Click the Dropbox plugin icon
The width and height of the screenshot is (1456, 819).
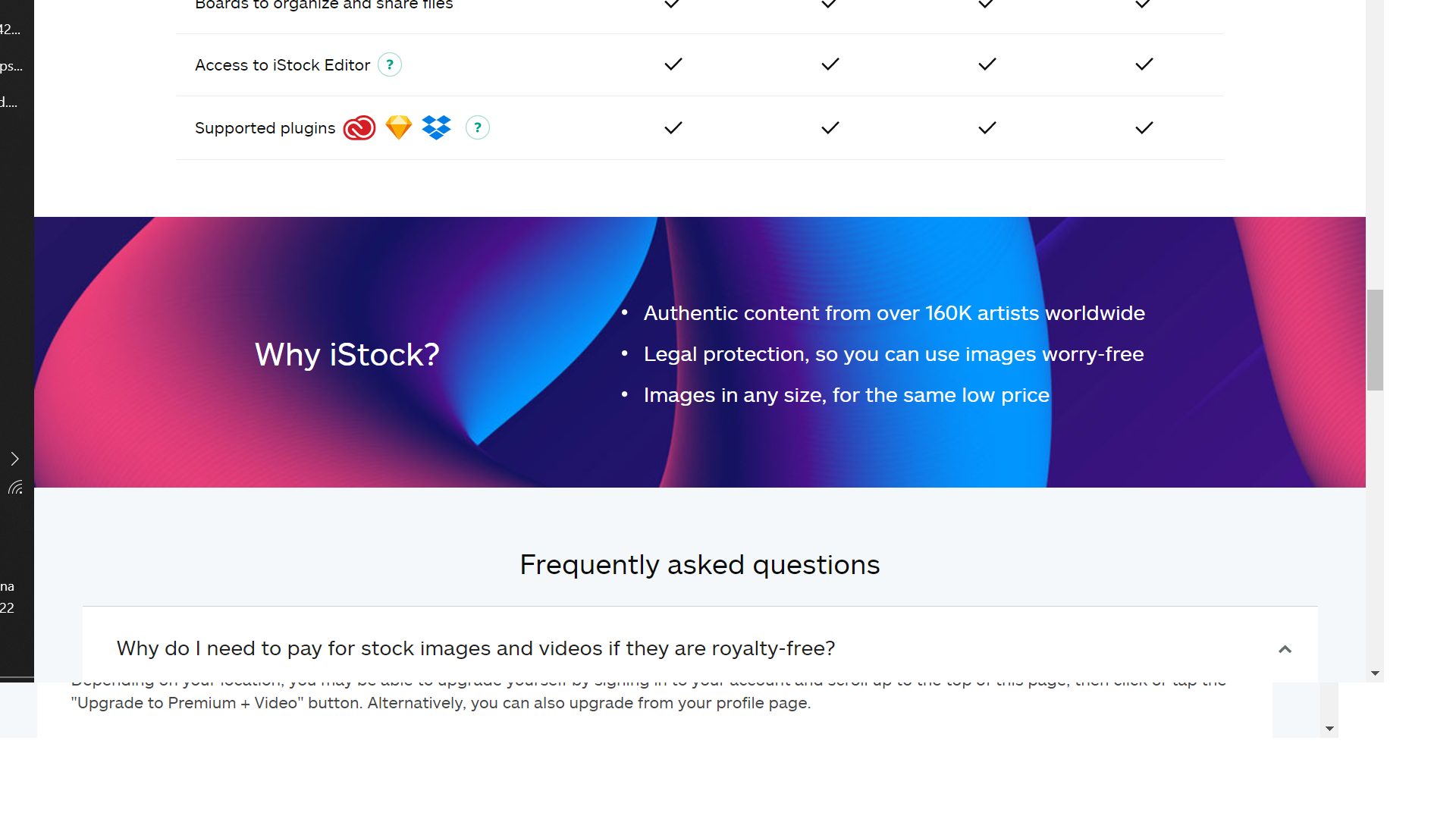point(437,127)
